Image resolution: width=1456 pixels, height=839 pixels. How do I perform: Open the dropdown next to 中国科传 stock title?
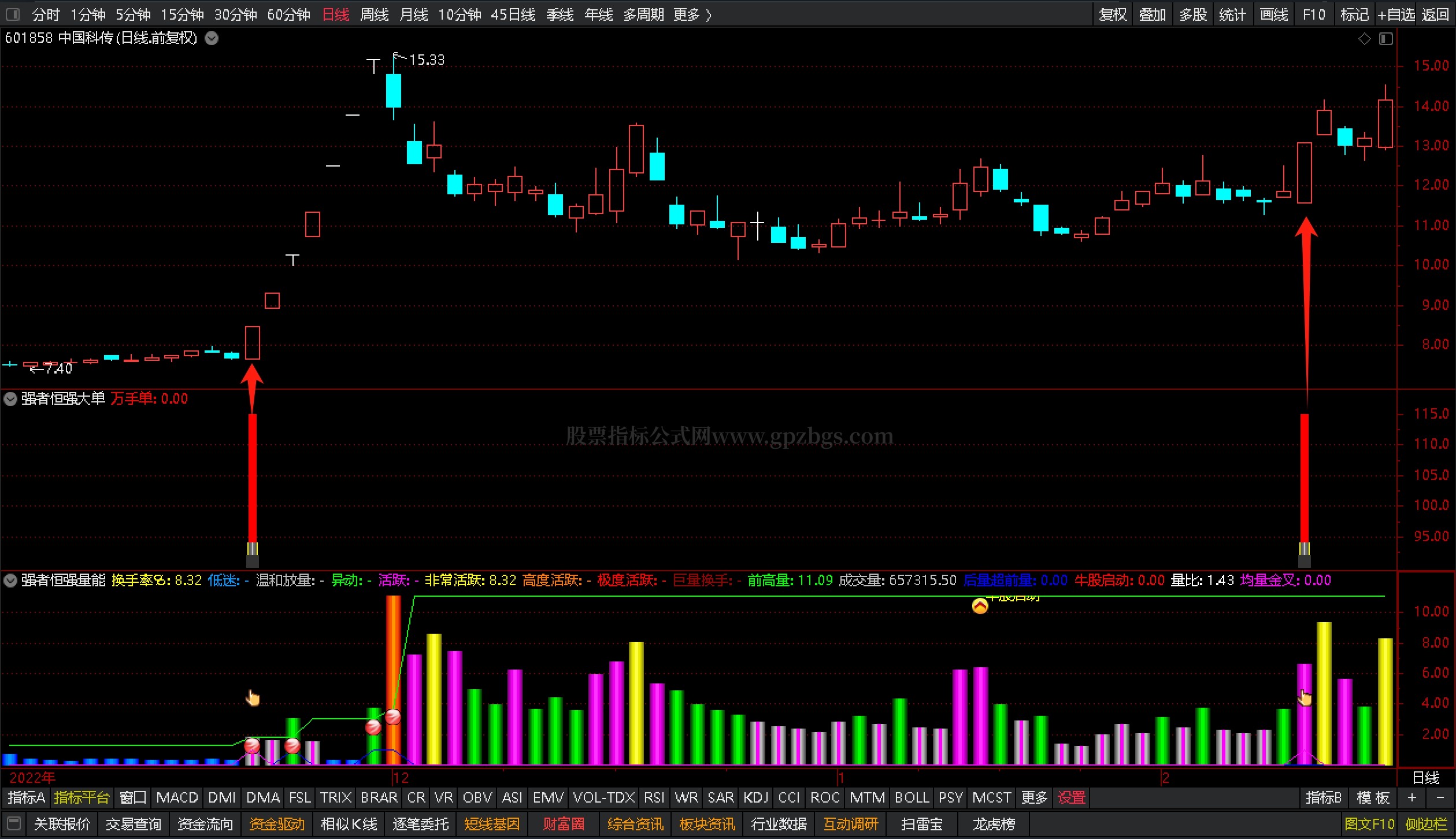tap(212, 39)
